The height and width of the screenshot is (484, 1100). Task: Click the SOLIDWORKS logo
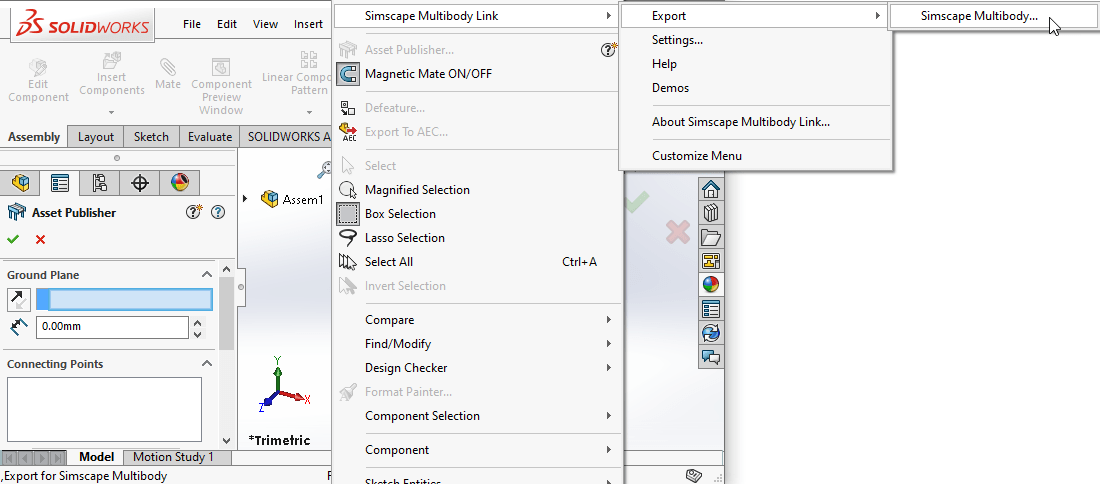pos(83,25)
